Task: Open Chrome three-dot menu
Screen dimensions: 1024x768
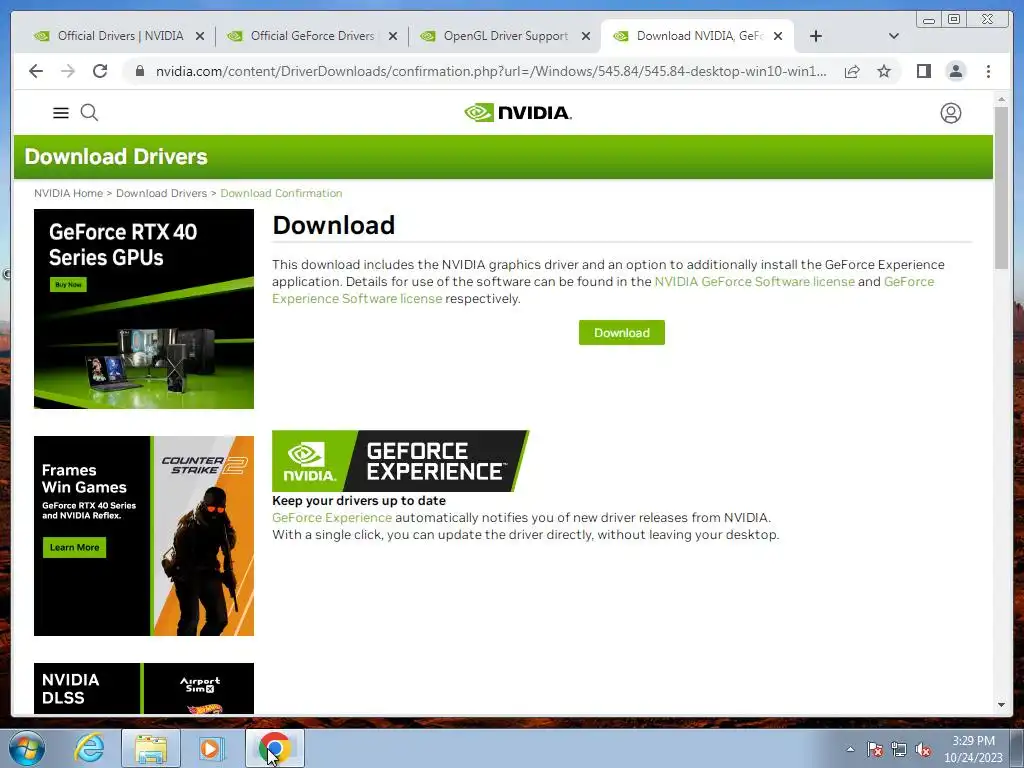Action: coord(988,71)
